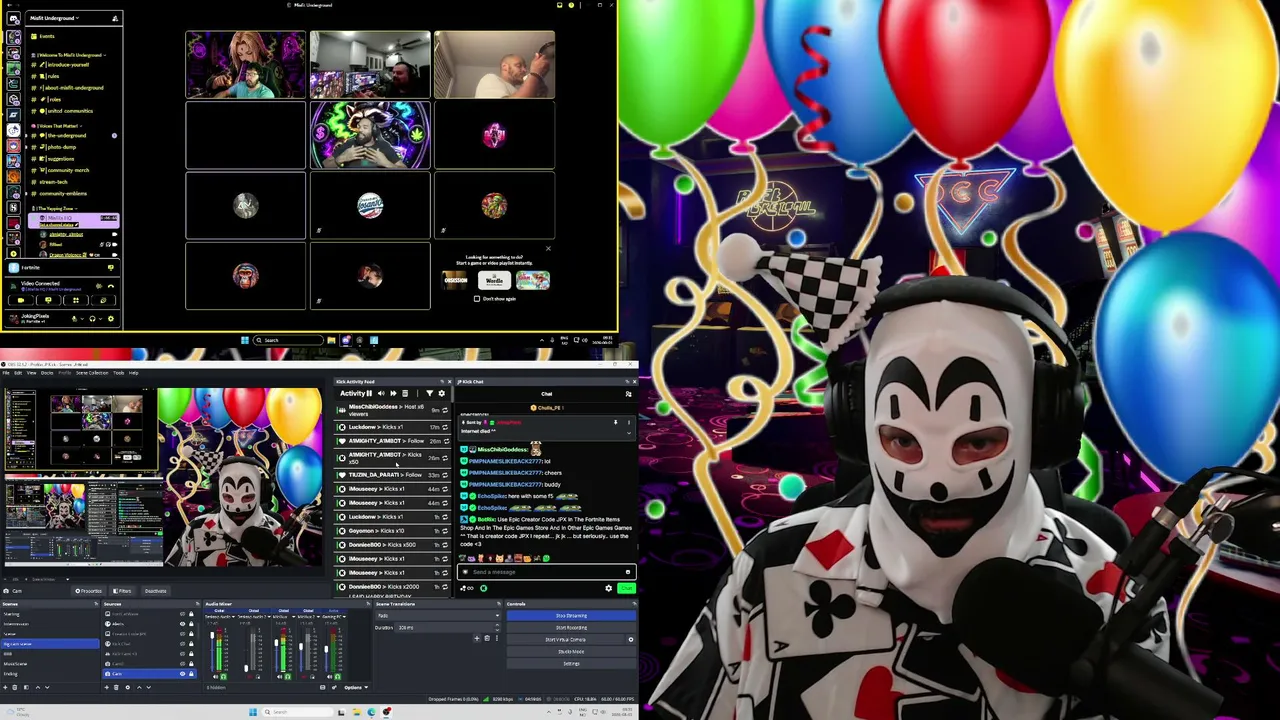Expand the pinned chat message chevron

click(629, 433)
